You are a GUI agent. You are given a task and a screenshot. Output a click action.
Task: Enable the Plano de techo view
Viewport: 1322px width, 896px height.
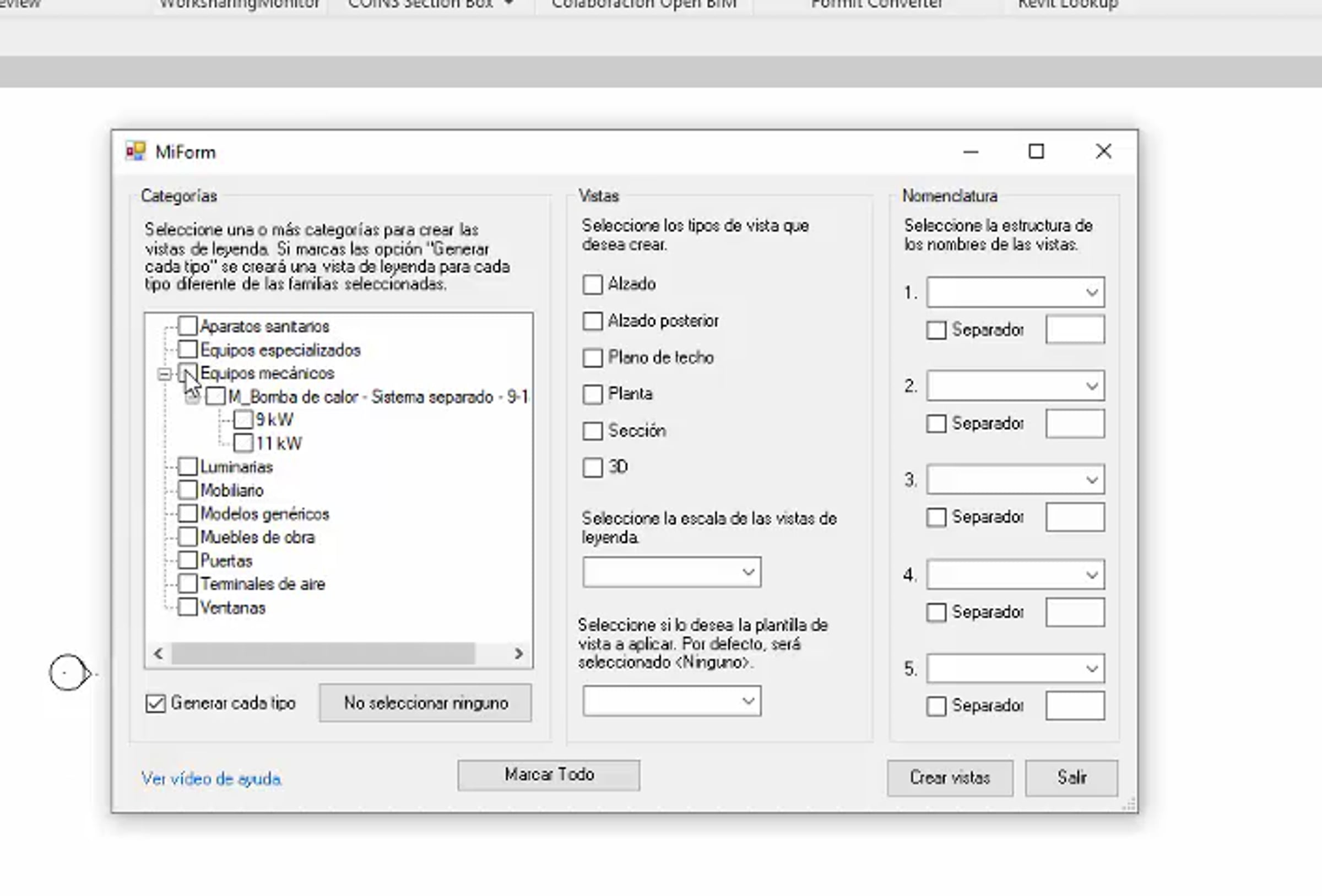[593, 358]
